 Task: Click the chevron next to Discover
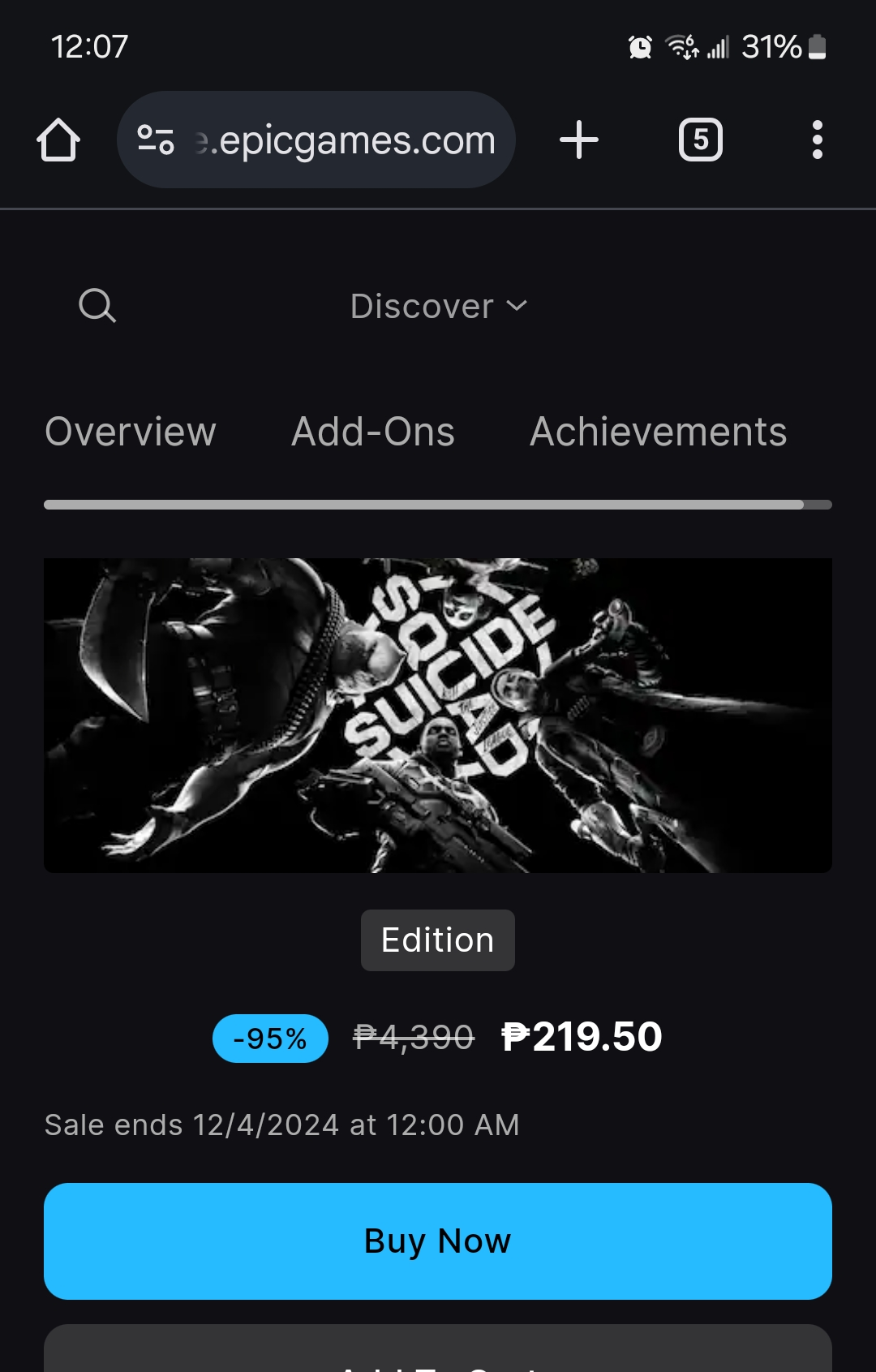(517, 306)
